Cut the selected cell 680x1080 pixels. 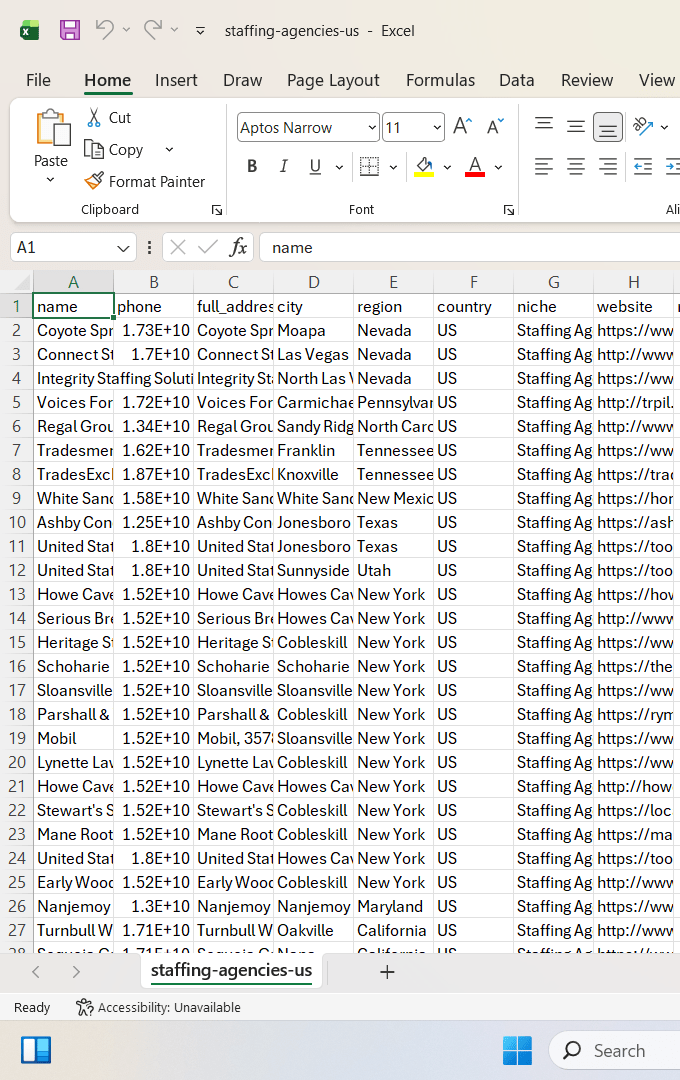(109, 118)
